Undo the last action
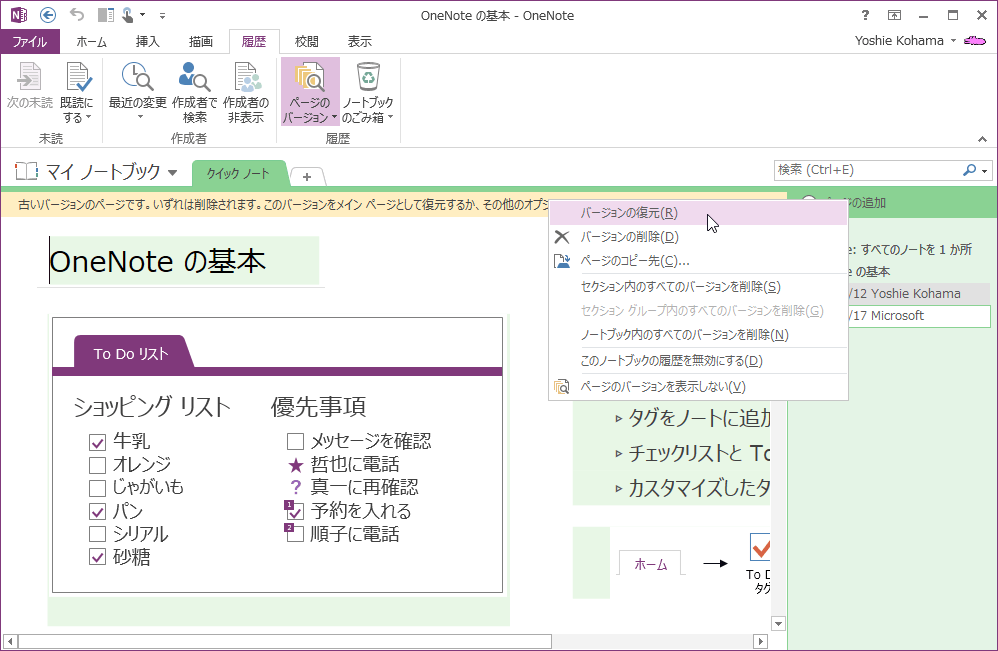This screenshot has width=998, height=651. tap(76, 15)
